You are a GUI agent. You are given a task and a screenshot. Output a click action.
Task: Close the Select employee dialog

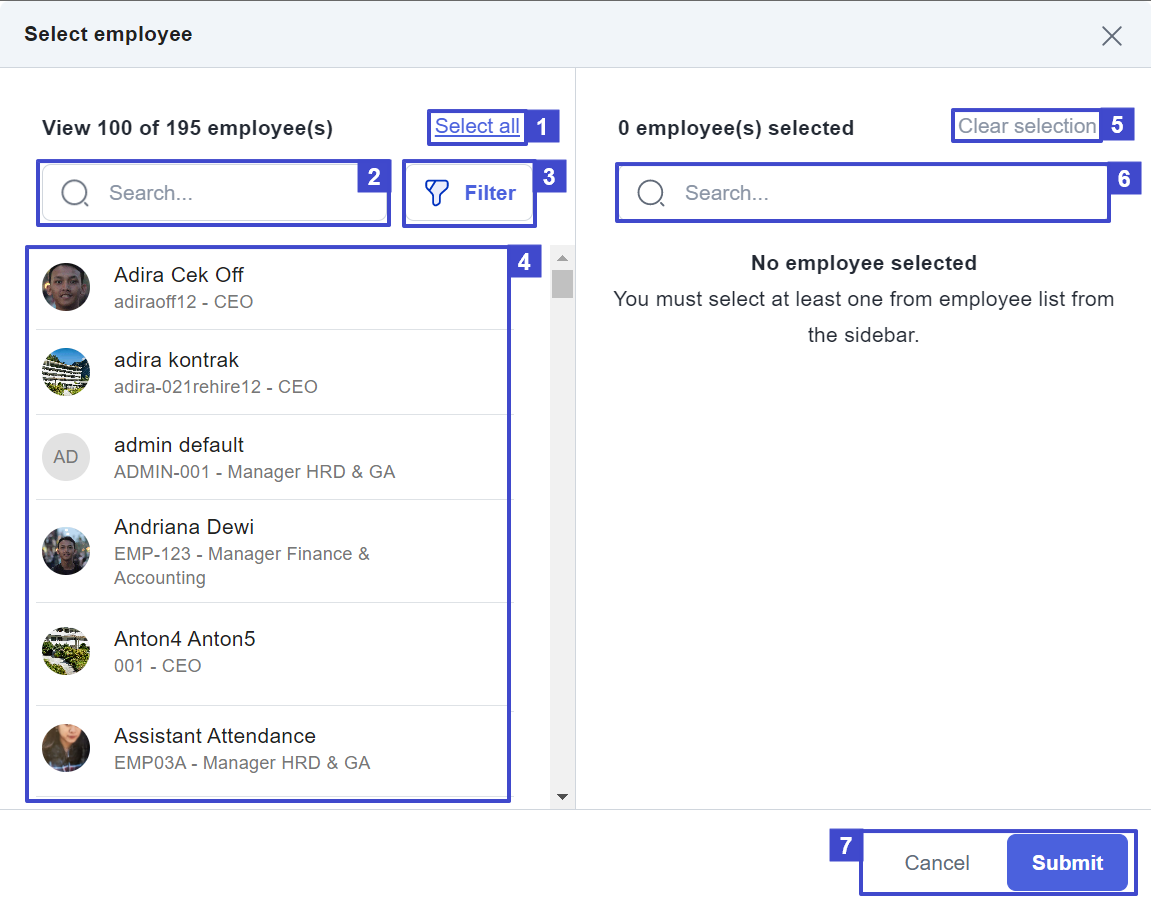(1111, 36)
